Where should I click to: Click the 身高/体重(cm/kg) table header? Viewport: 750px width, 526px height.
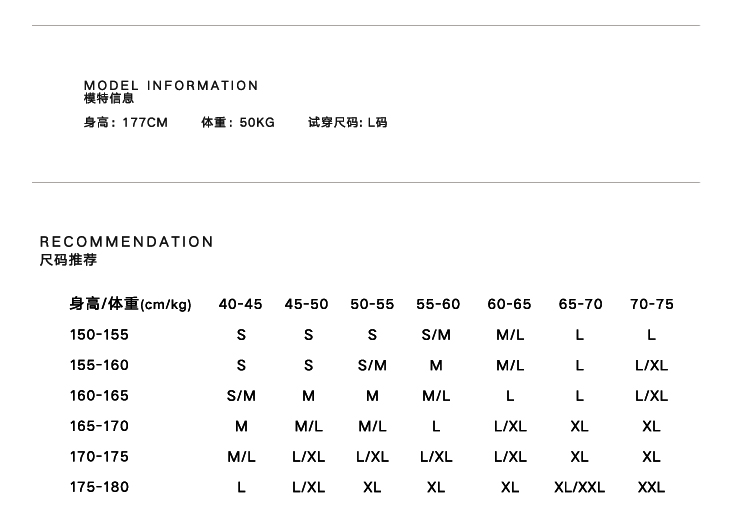click(130, 304)
